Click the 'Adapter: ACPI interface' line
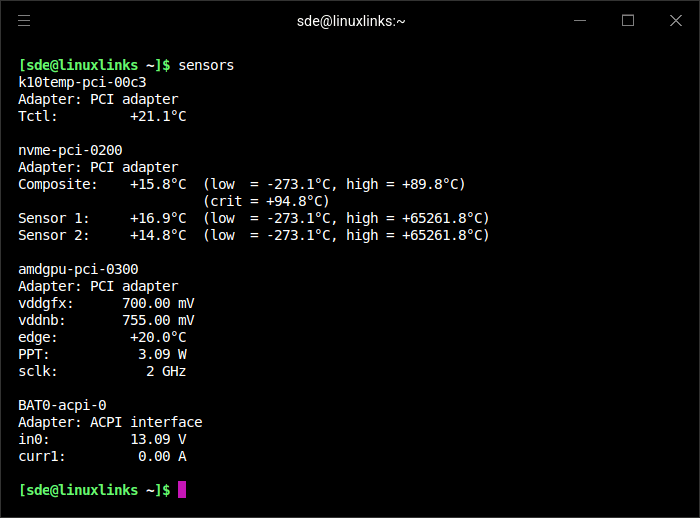 point(110,422)
